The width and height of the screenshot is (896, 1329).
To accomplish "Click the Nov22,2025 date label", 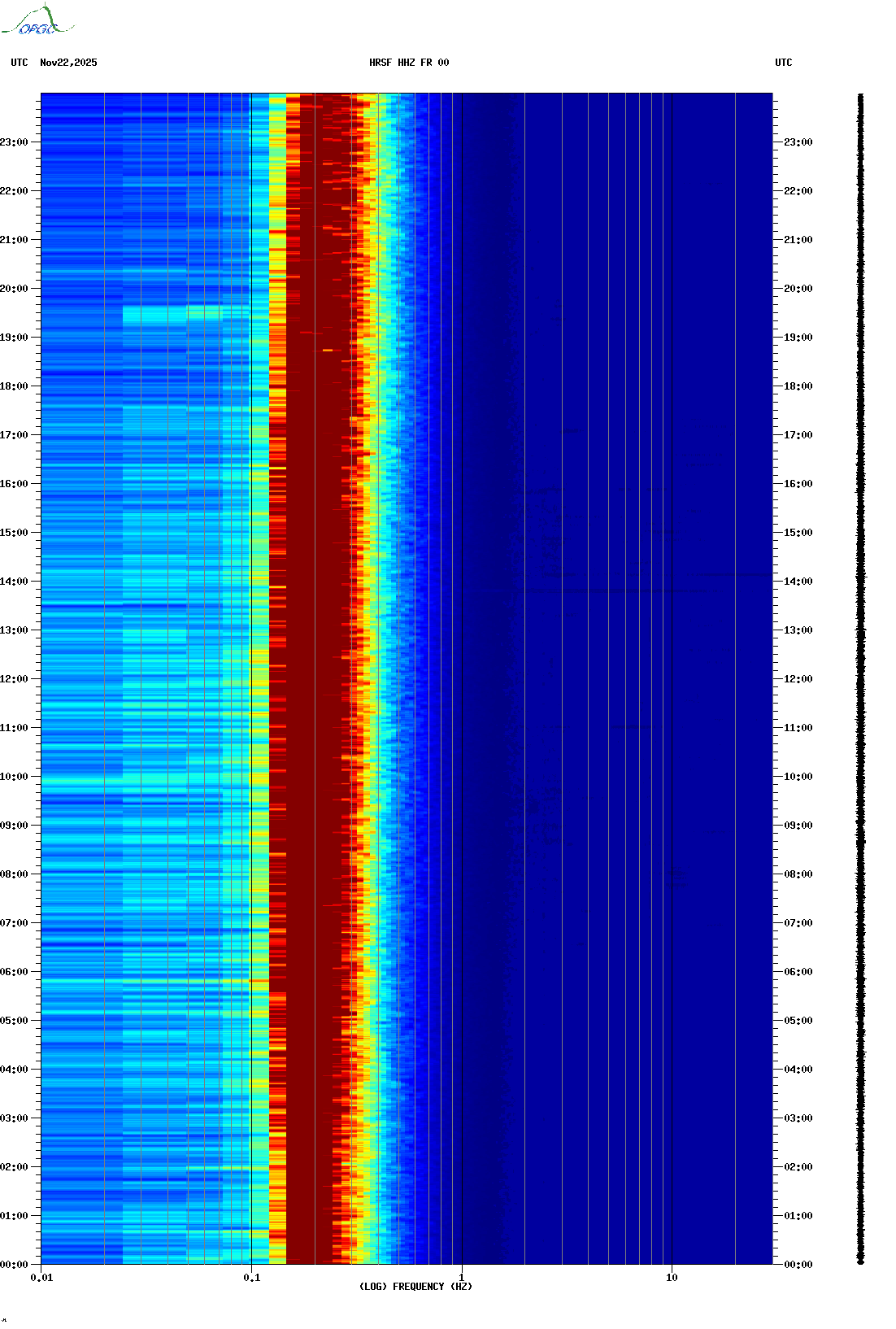I will pos(68,63).
